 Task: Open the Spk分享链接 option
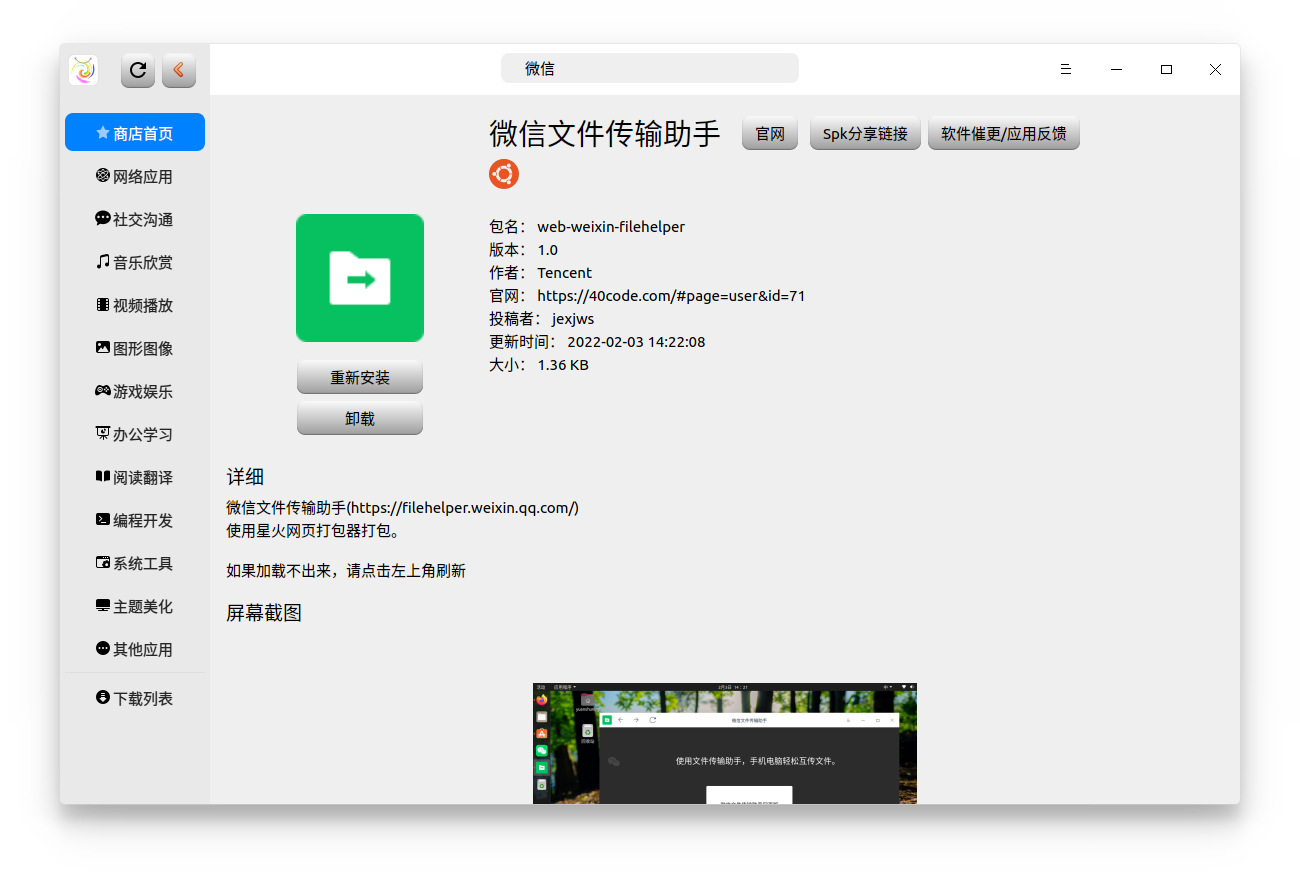(864, 132)
